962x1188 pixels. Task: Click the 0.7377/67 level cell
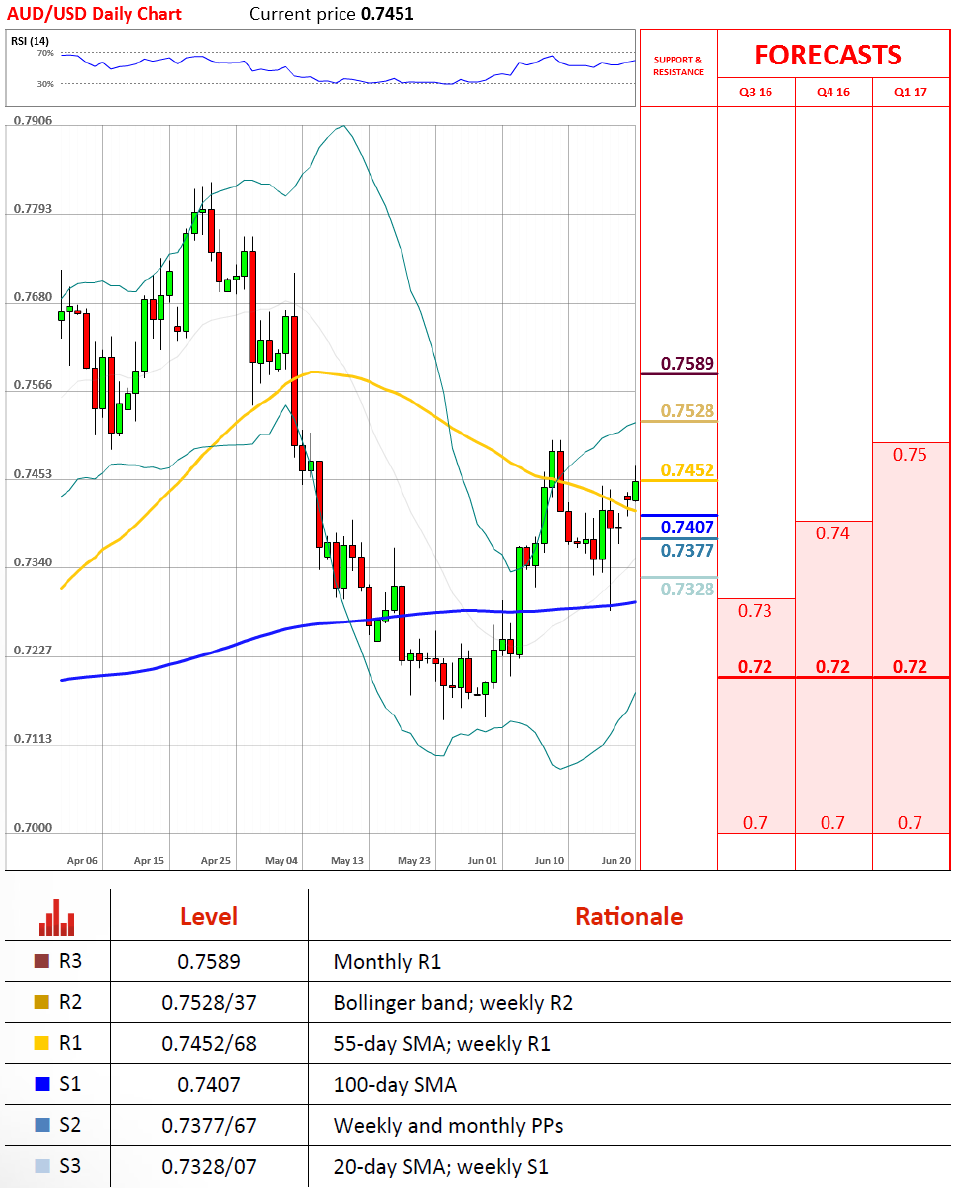tap(209, 1125)
